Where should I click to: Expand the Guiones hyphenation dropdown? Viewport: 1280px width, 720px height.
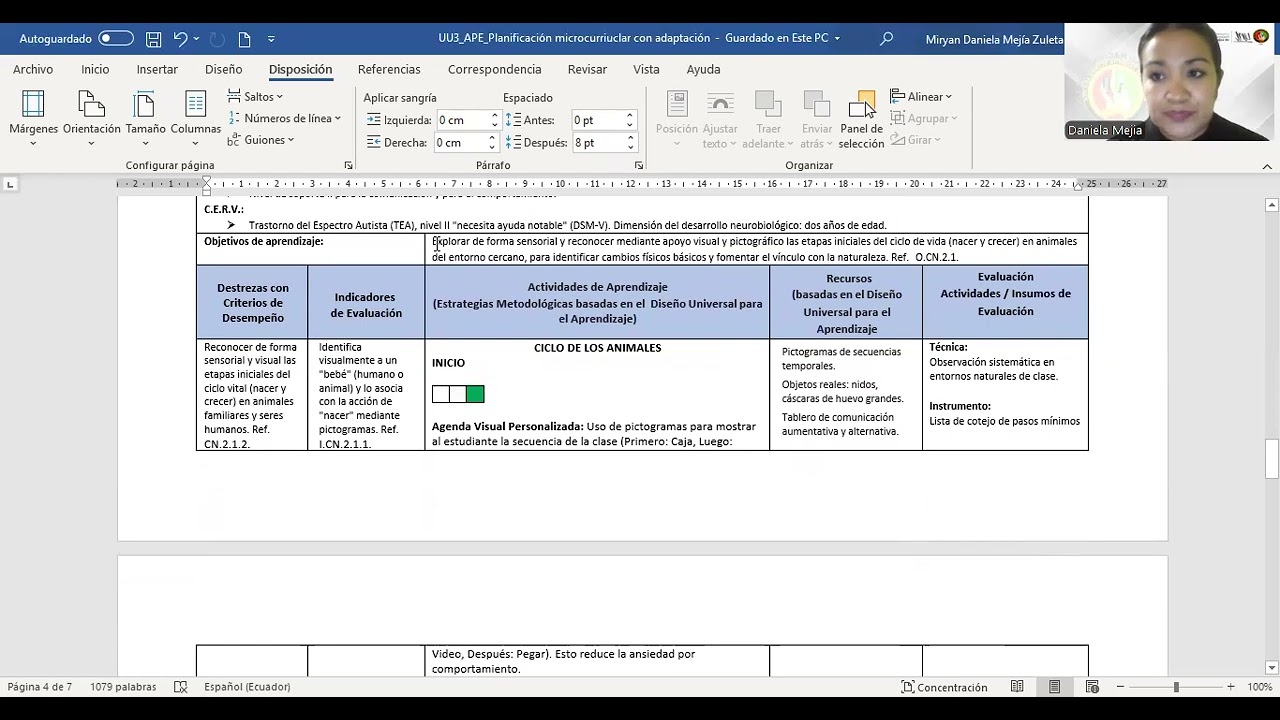261,140
